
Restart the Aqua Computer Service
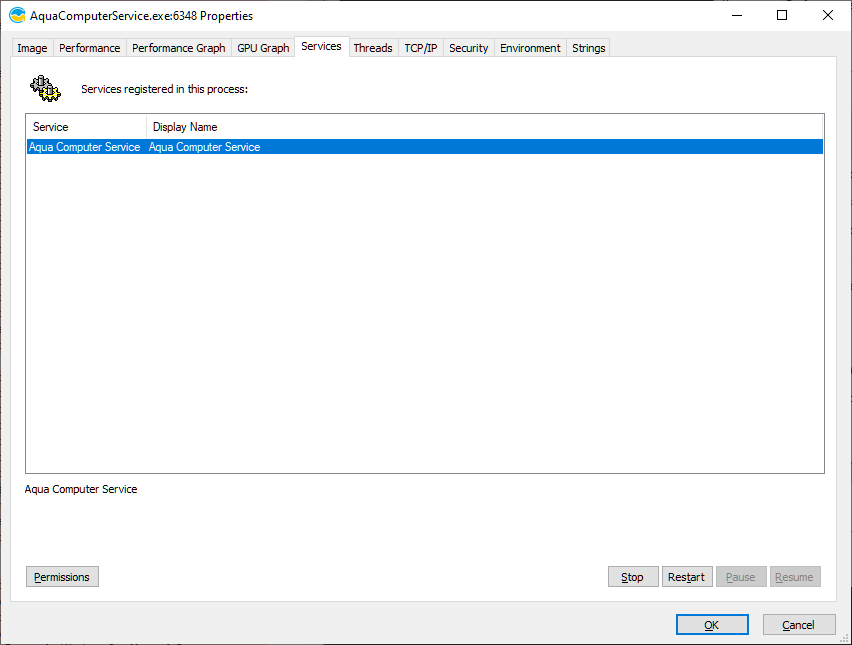point(687,577)
